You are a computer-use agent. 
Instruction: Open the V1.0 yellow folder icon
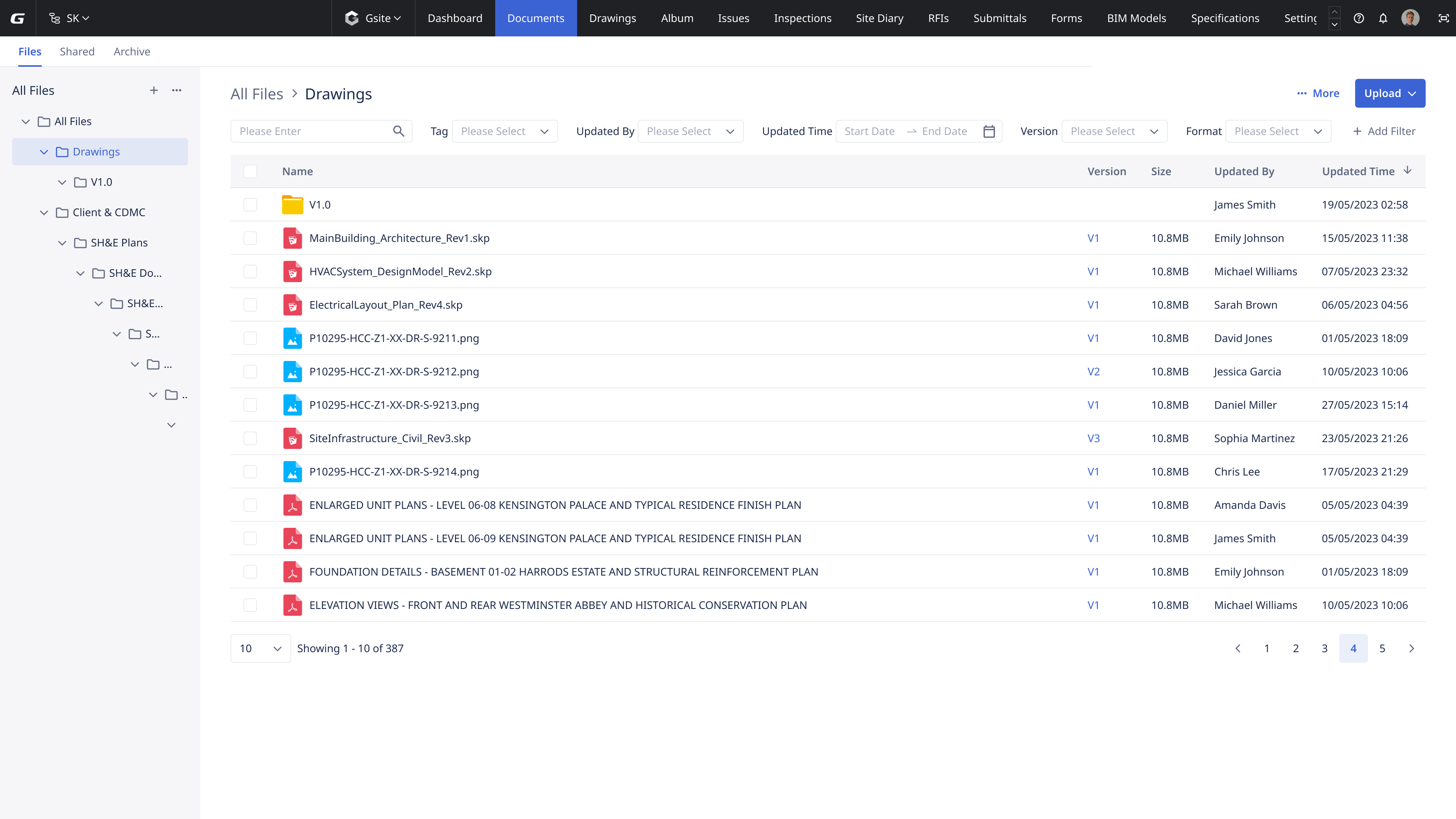point(292,205)
